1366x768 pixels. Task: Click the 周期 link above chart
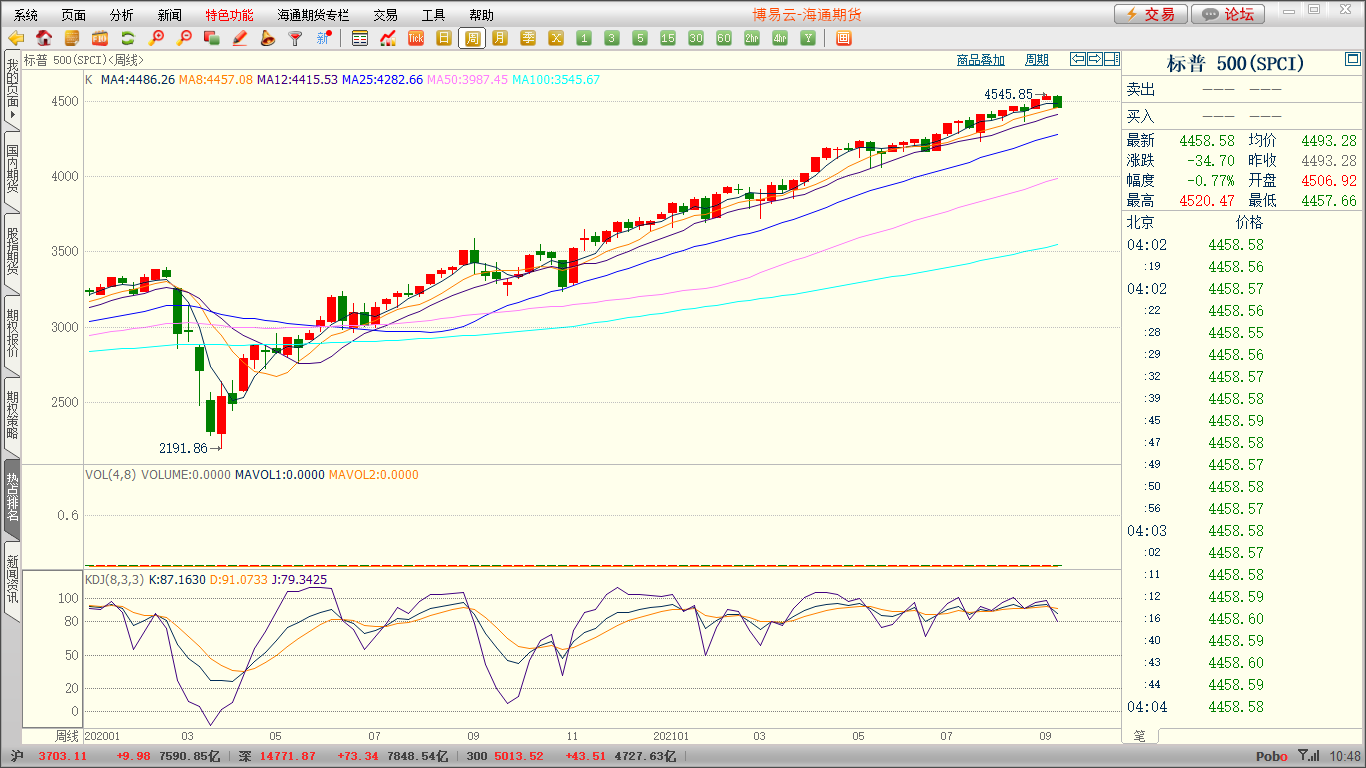point(1037,60)
